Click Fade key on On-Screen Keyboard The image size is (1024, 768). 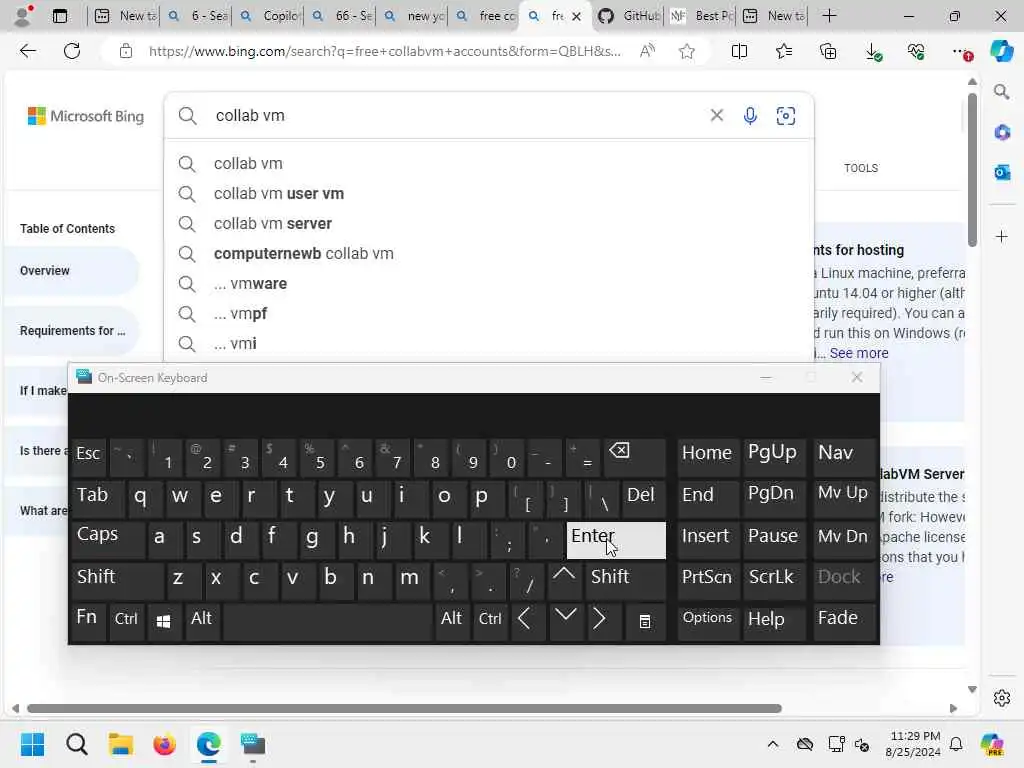844,622
